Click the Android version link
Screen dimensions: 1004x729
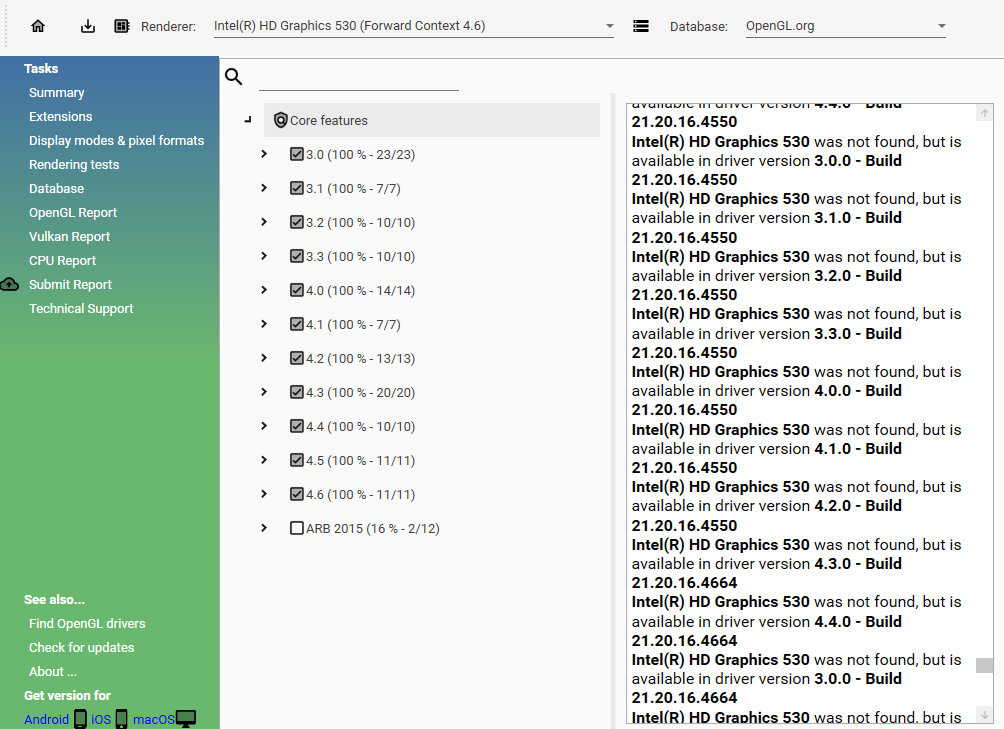tap(46, 719)
